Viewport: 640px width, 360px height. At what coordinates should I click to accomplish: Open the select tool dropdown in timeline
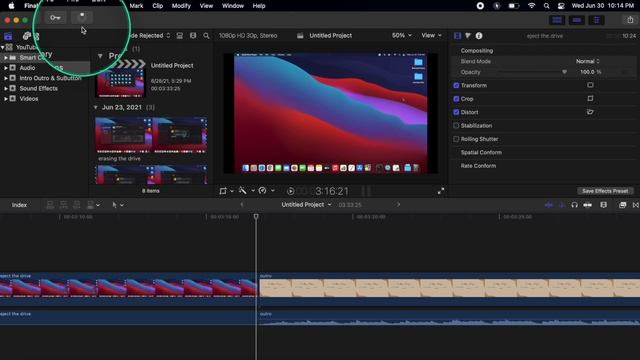[x=118, y=205]
